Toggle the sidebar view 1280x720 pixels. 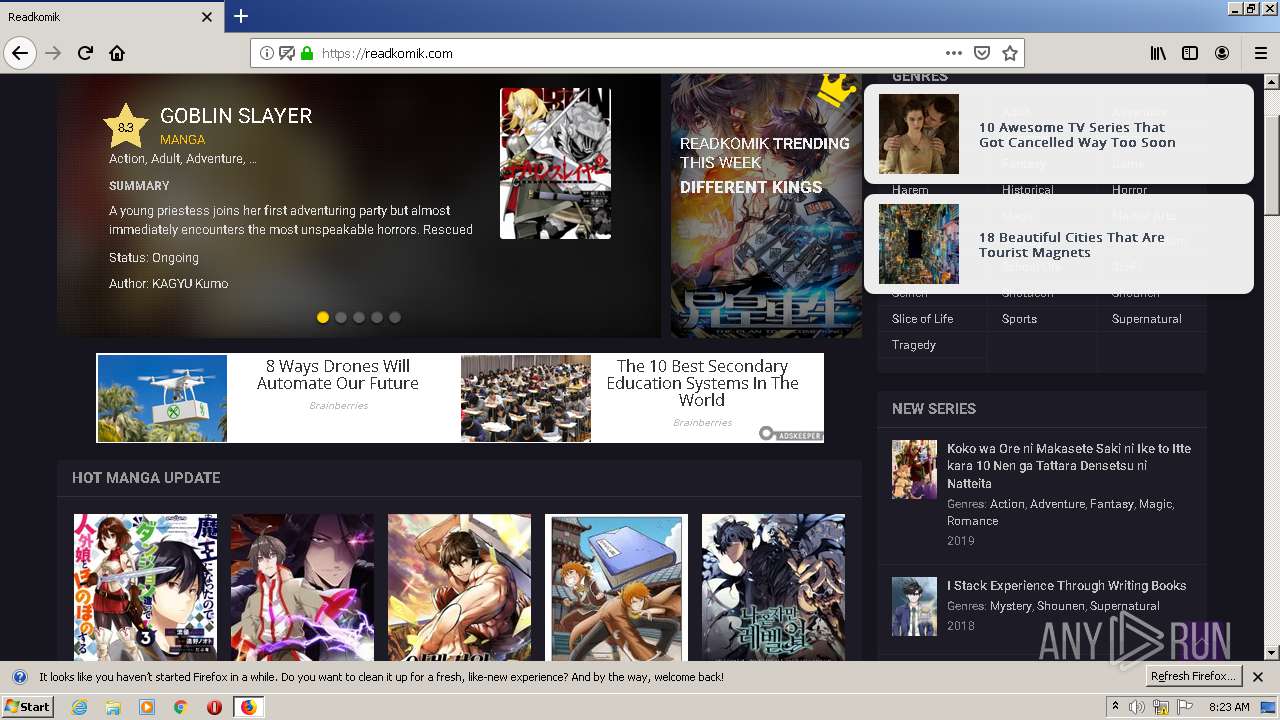[1190, 53]
